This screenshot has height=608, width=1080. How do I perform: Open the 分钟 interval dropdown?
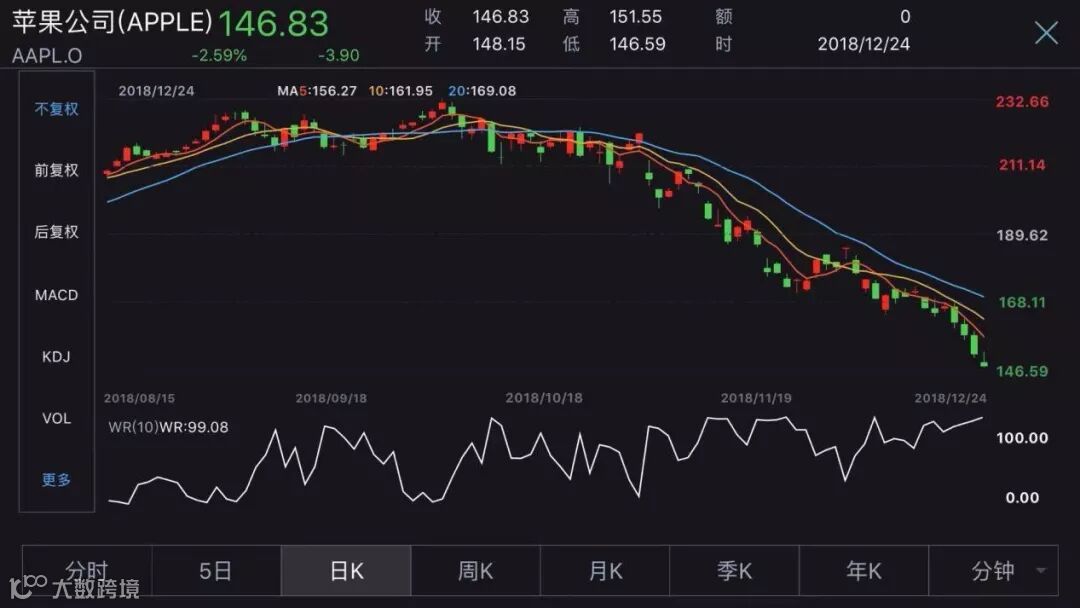point(993,571)
